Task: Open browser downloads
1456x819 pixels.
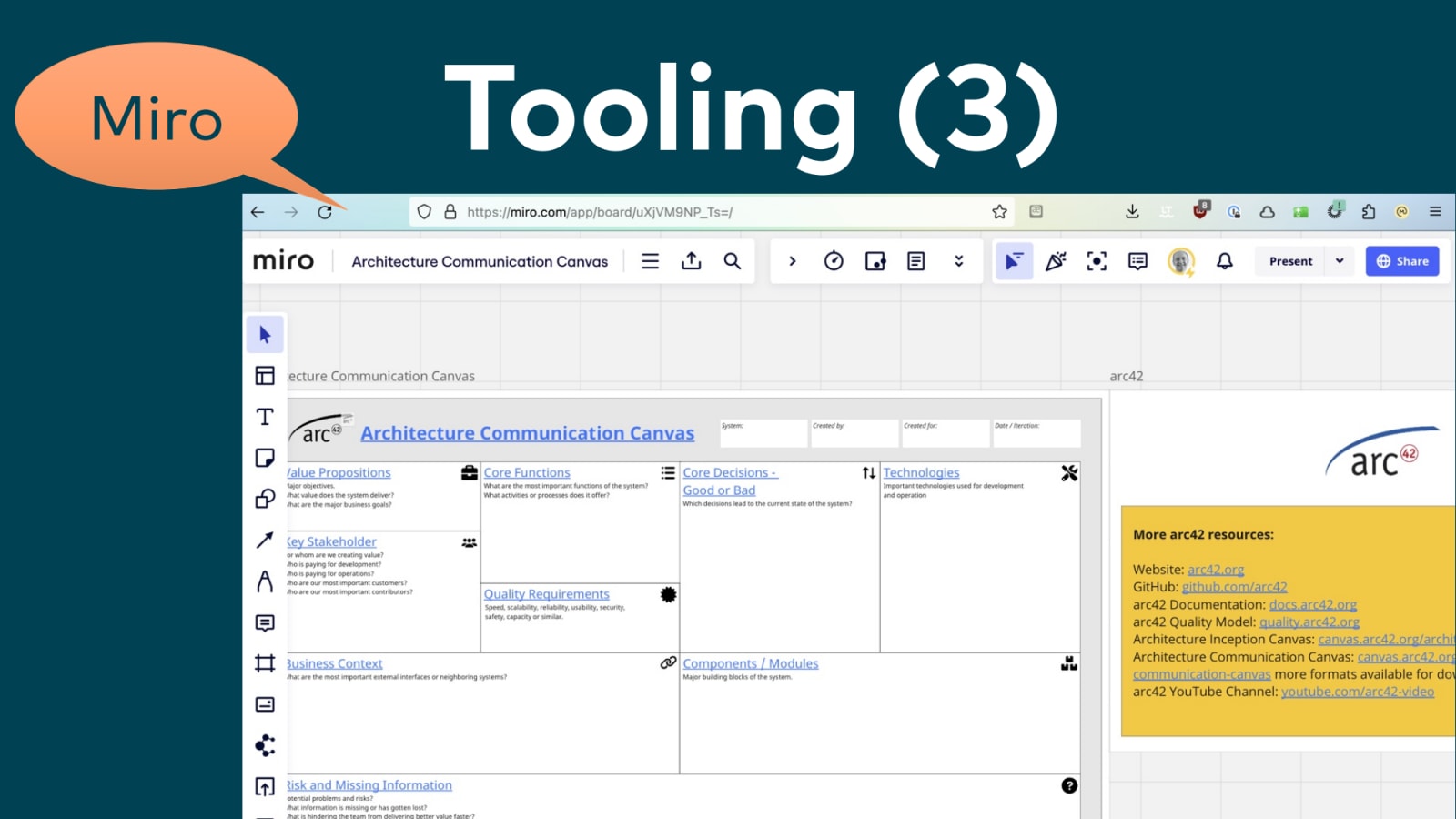Action: pos(1132,212)
